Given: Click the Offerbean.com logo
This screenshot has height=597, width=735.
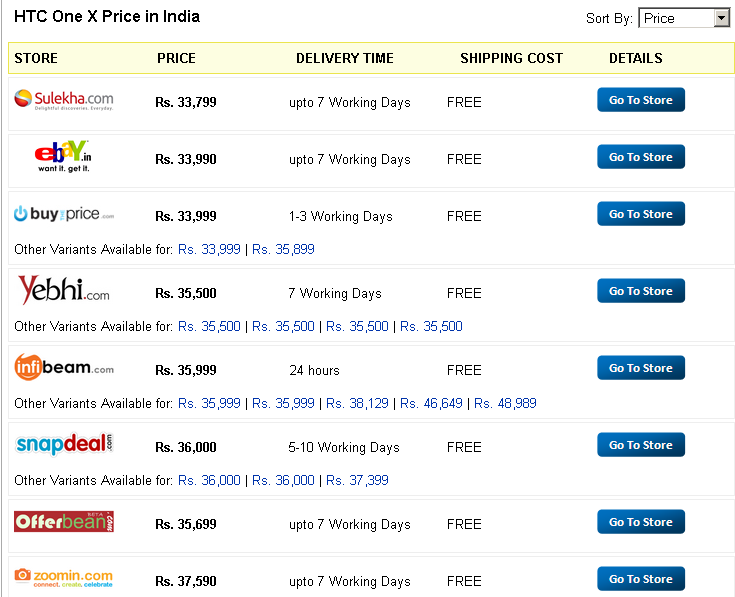Looking at the screenshot, I should 64,522.
